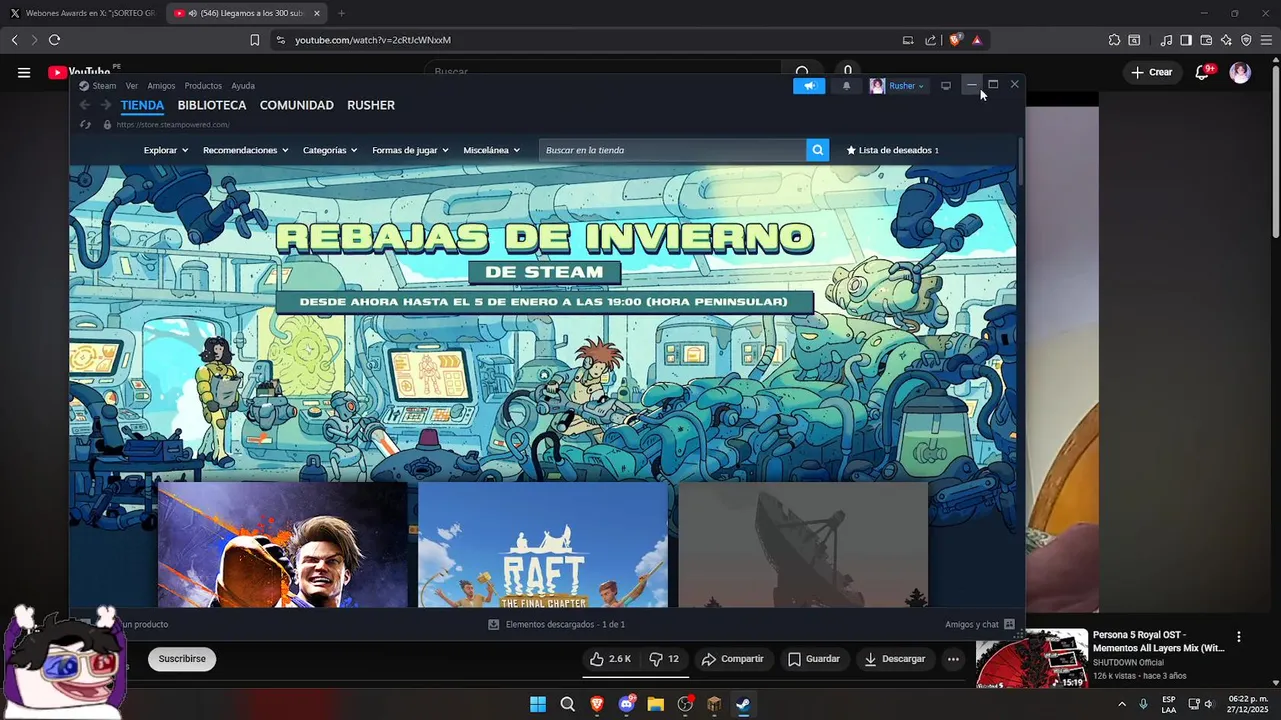This screenshot has height=720, width=1281.
Task: Open Brave Leo AI sparkle icon
Action: tap(1226, 40)
